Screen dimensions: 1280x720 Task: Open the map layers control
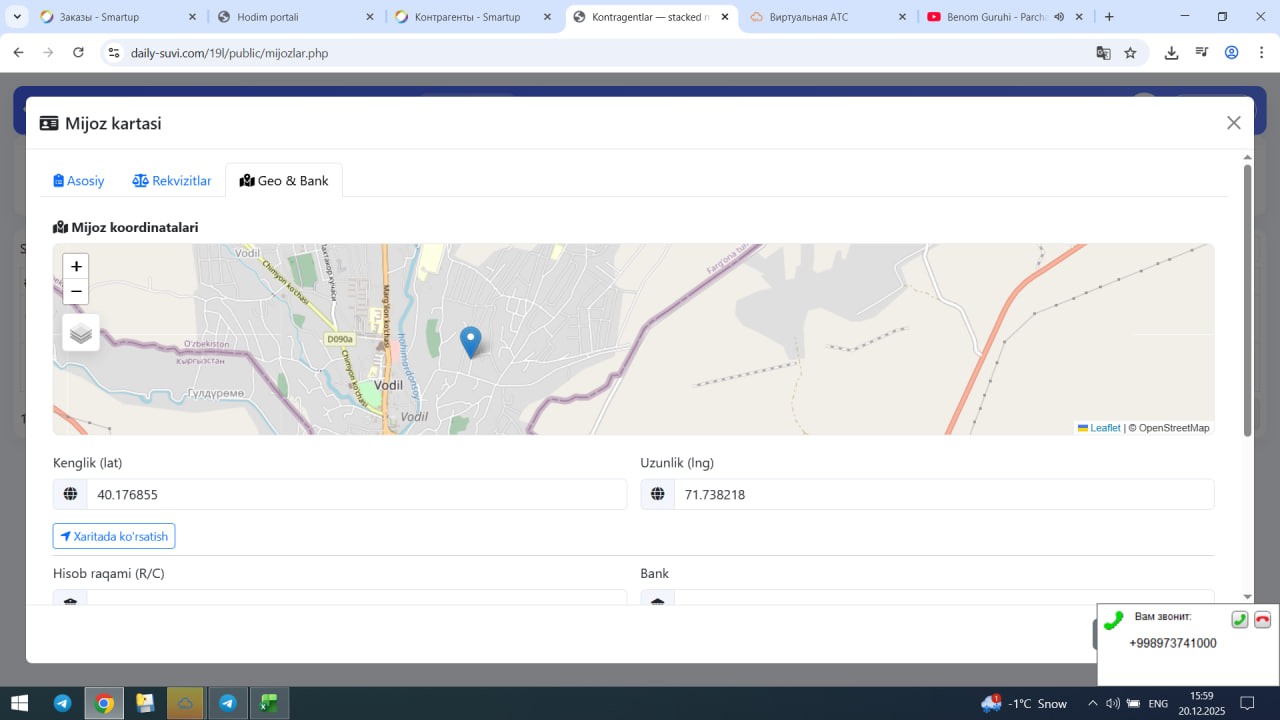coord(81,333)
